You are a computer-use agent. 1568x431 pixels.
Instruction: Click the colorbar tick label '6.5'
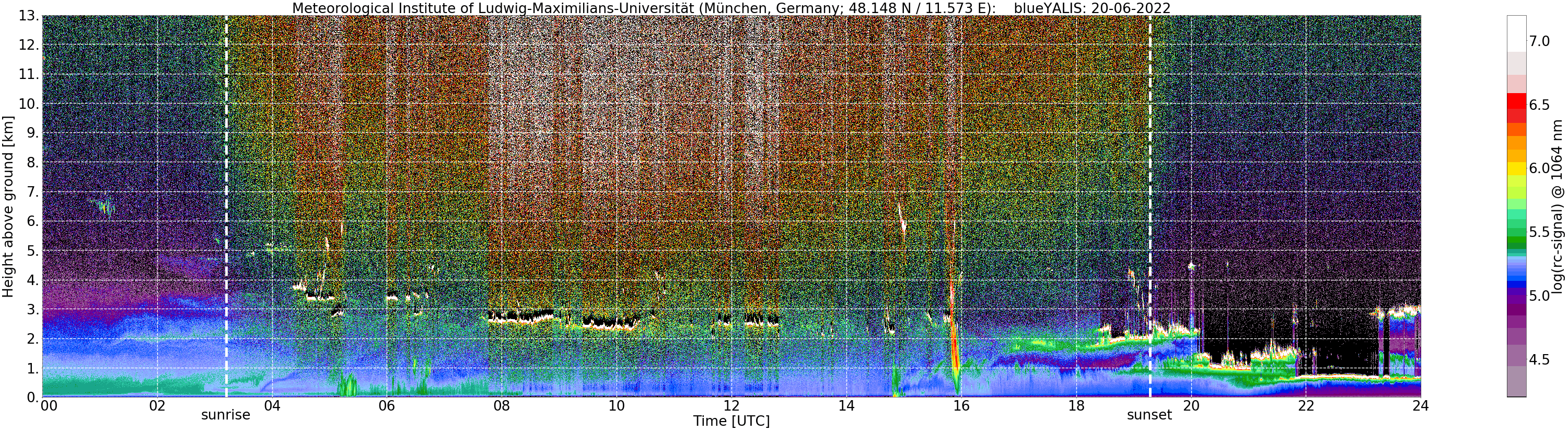tap(1540, 105)
